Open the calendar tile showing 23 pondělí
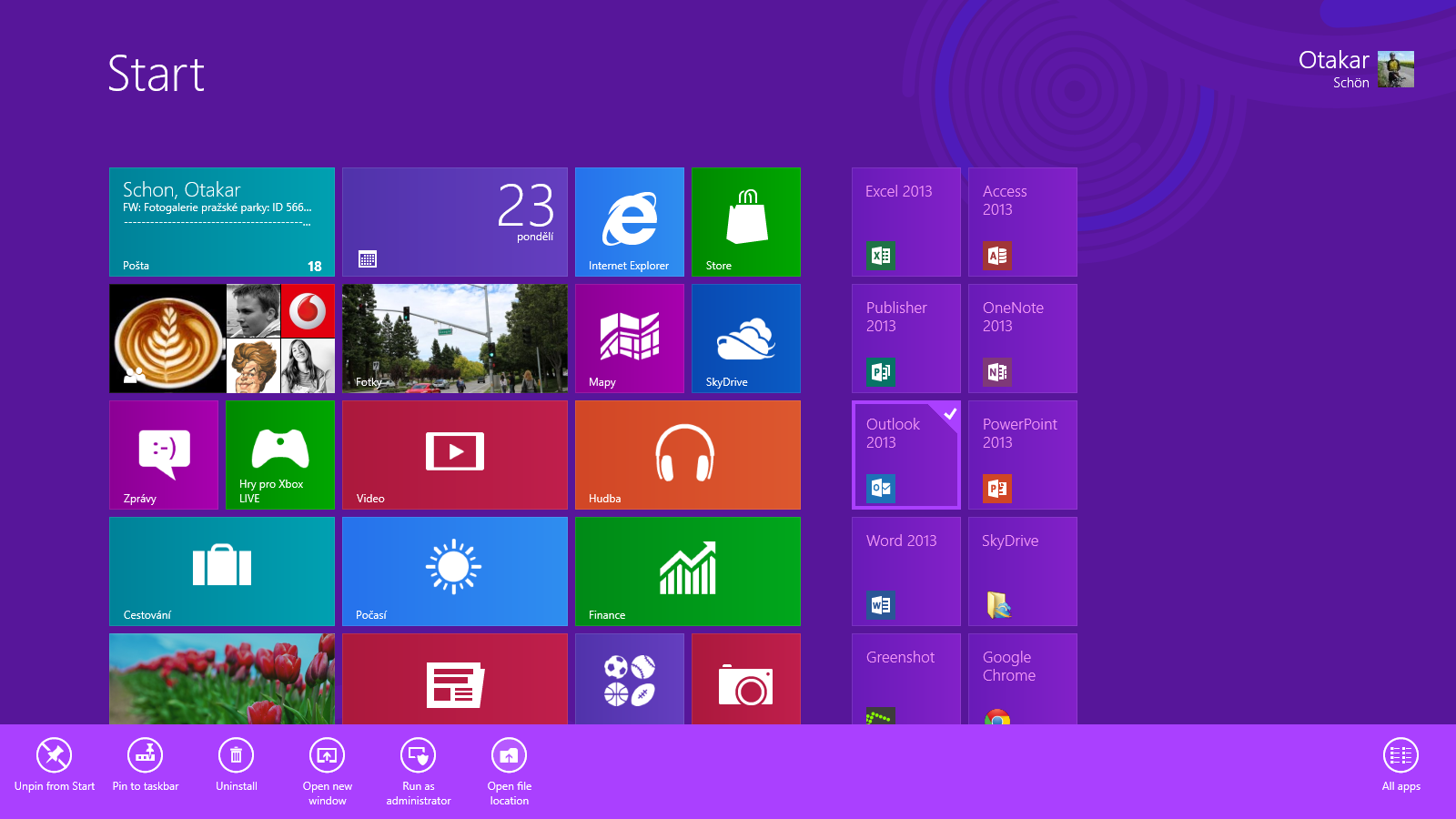1456x819 pixels. pos(455,222)
